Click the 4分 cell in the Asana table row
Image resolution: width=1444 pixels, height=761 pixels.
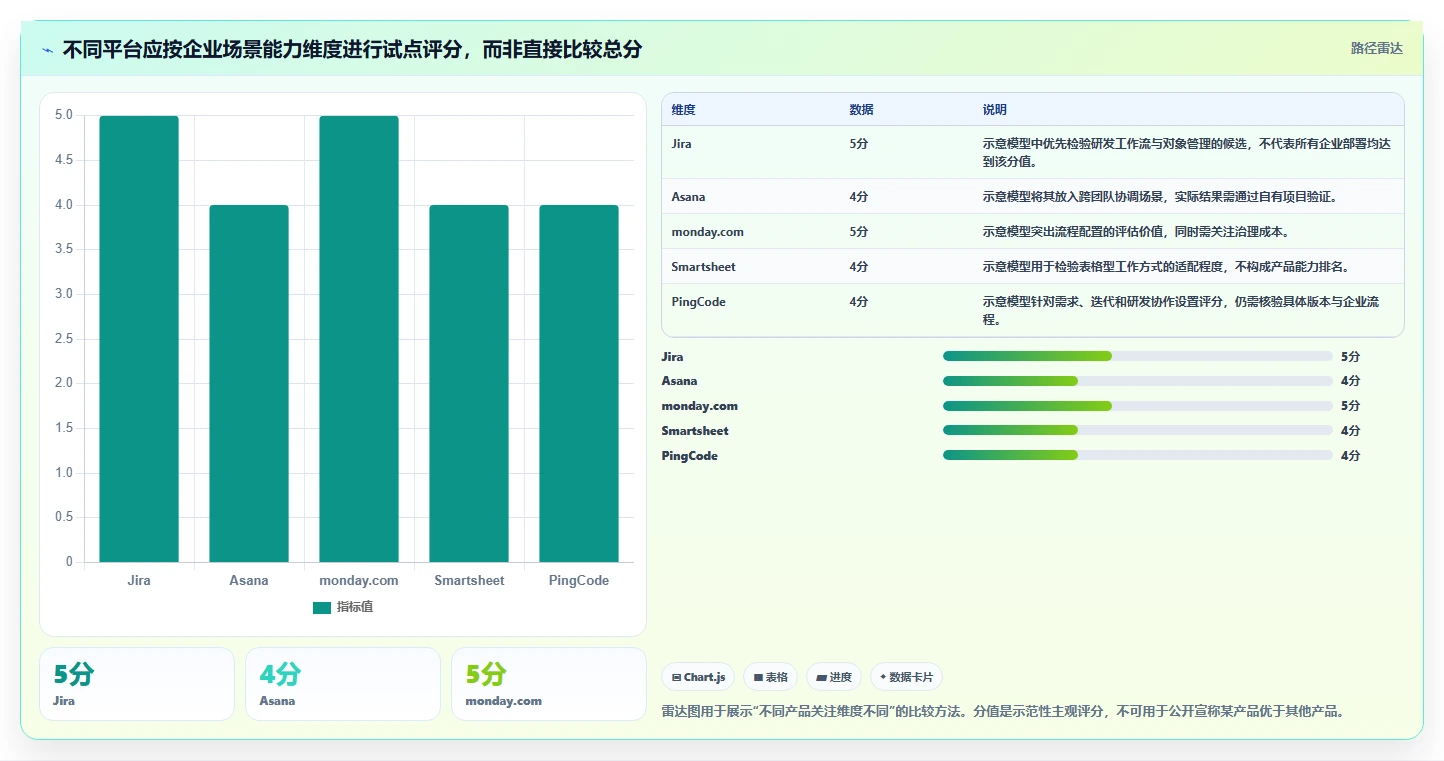pyautogui.click(x=859, y=197)
